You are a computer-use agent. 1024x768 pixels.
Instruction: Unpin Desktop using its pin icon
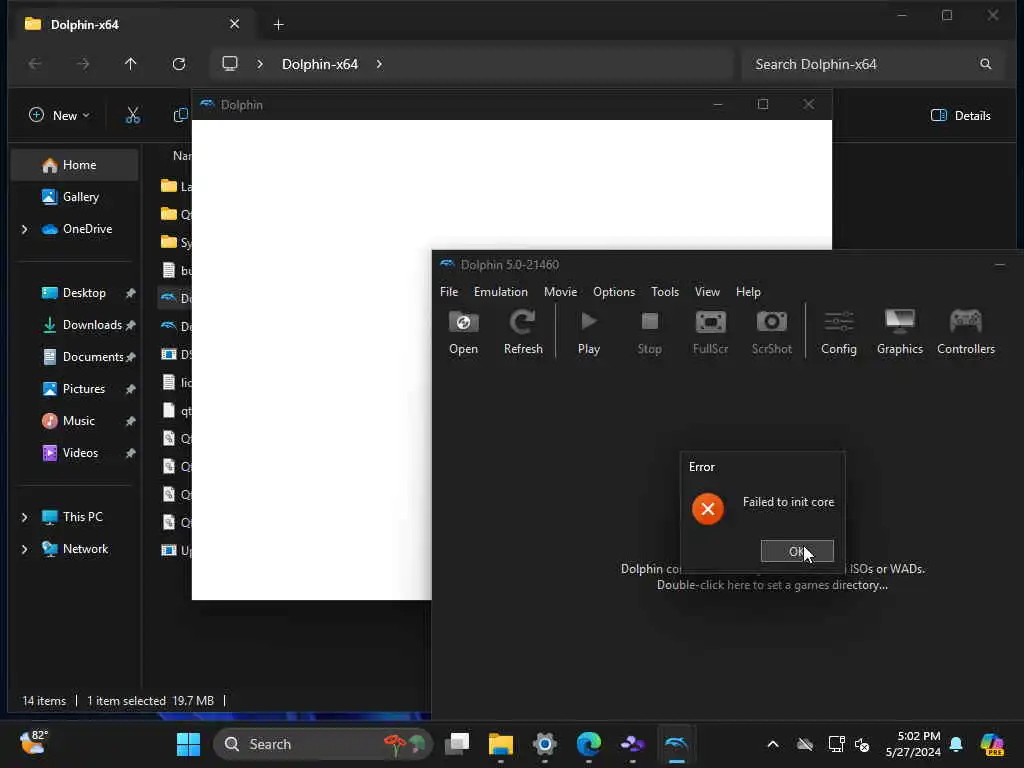[x=131, y=293]
